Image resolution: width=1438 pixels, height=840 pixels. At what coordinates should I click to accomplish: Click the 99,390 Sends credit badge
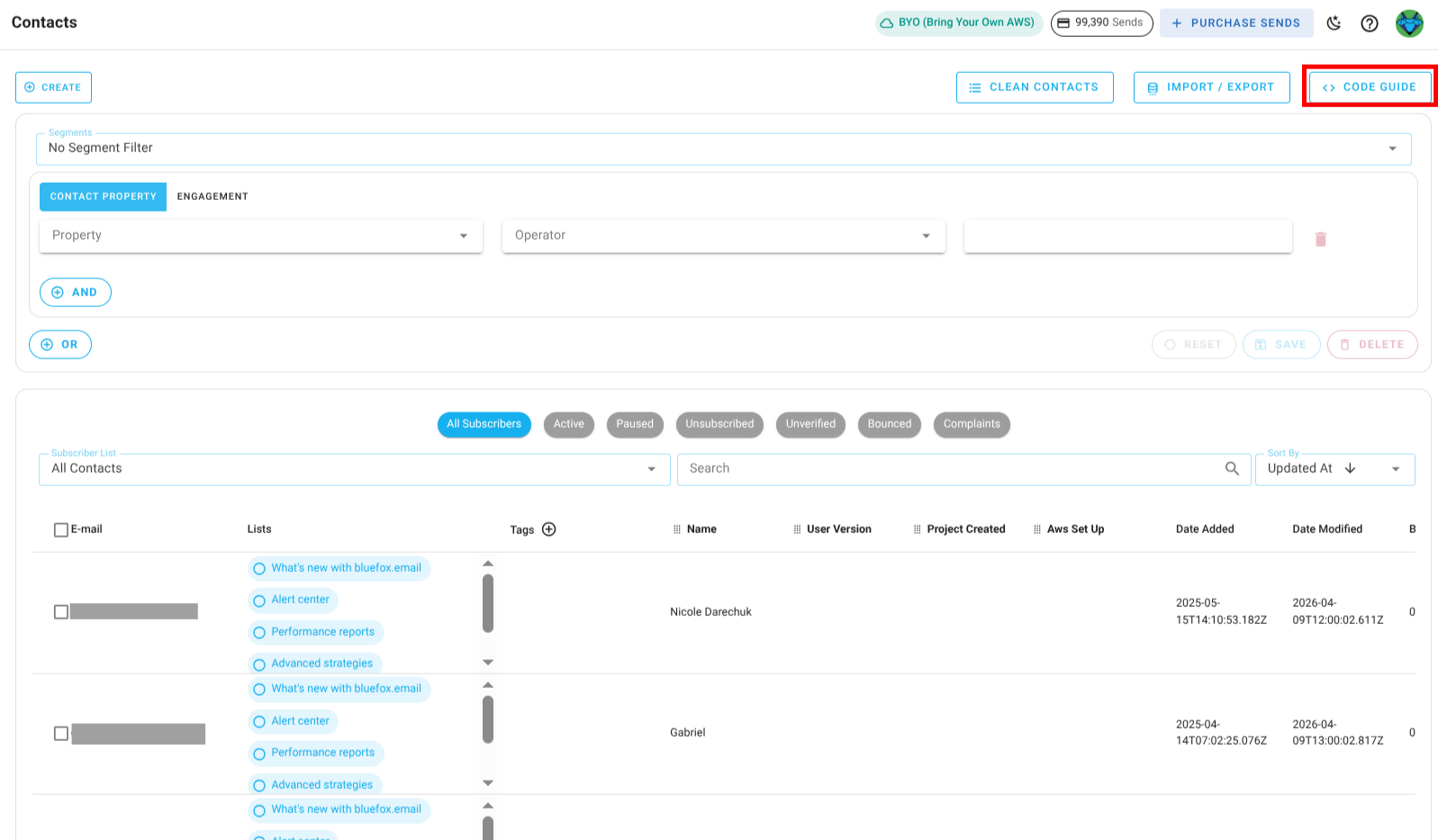(1101, 23)
